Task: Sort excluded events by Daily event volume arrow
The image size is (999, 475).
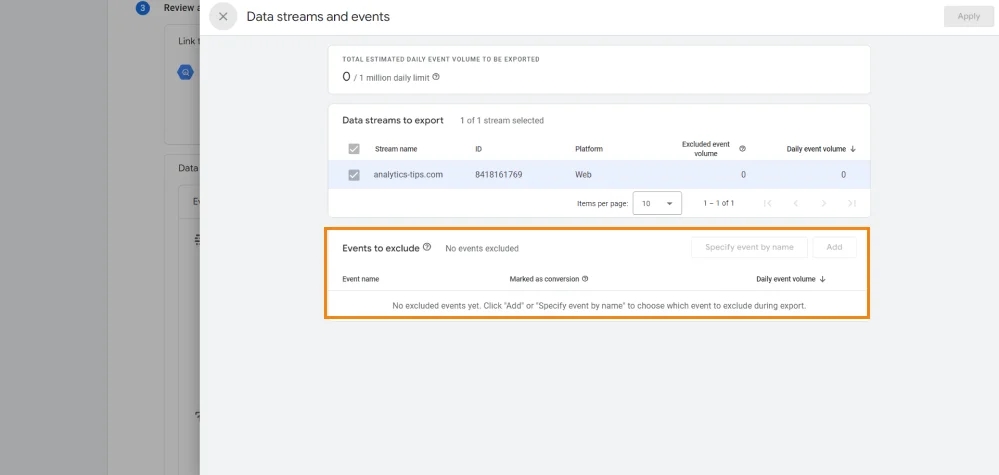Action: [823, 279]
